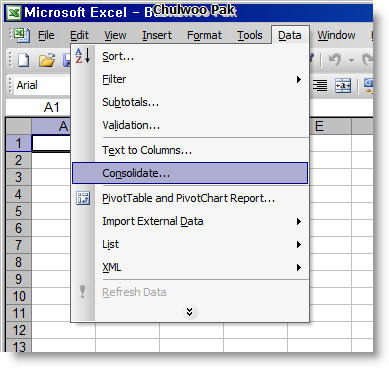The image size is (389, 368).
Task: Select row 11 header
Action: 19,313
